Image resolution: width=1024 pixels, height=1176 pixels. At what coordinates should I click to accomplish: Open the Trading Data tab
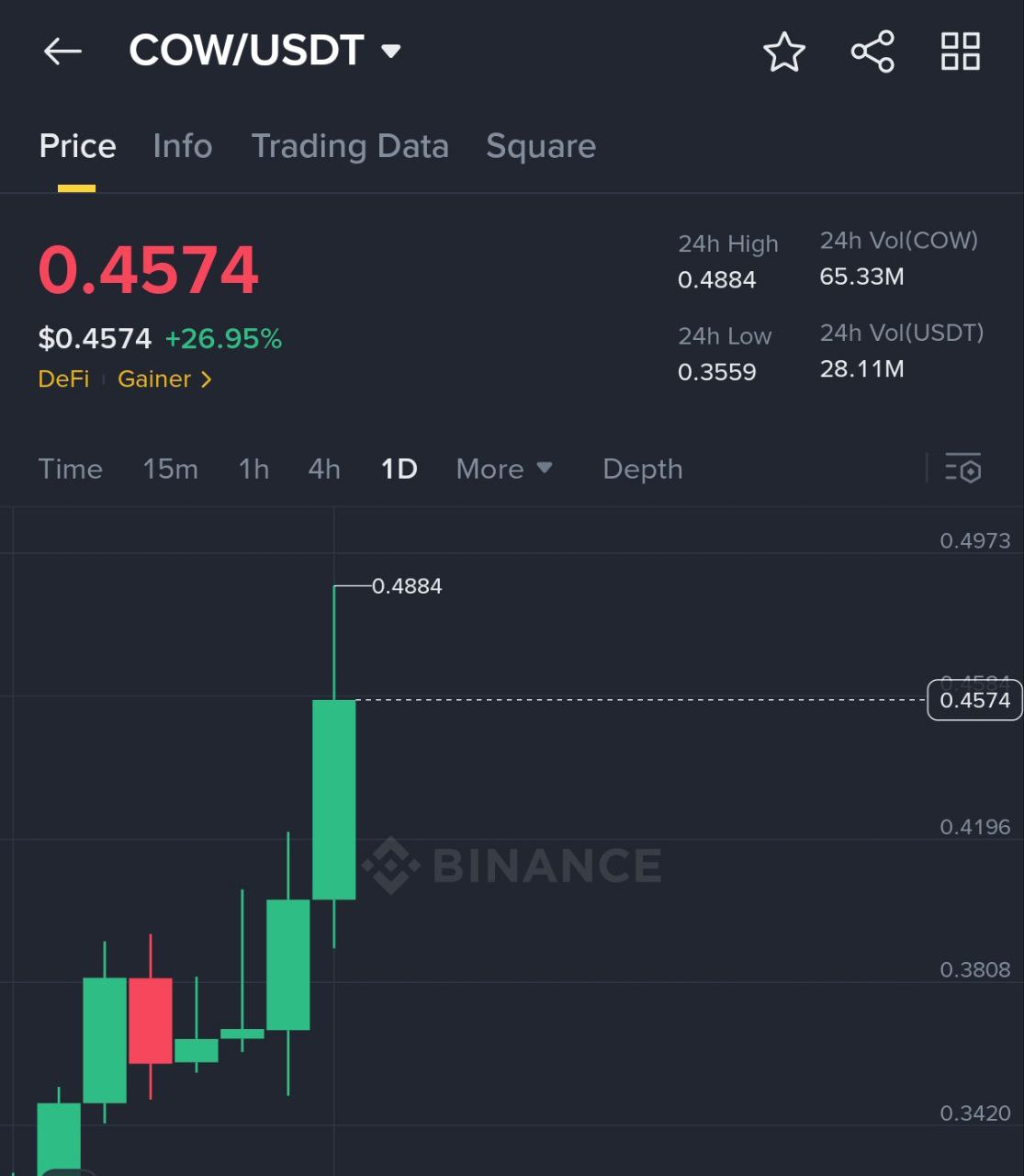click(x=350, y=146)
